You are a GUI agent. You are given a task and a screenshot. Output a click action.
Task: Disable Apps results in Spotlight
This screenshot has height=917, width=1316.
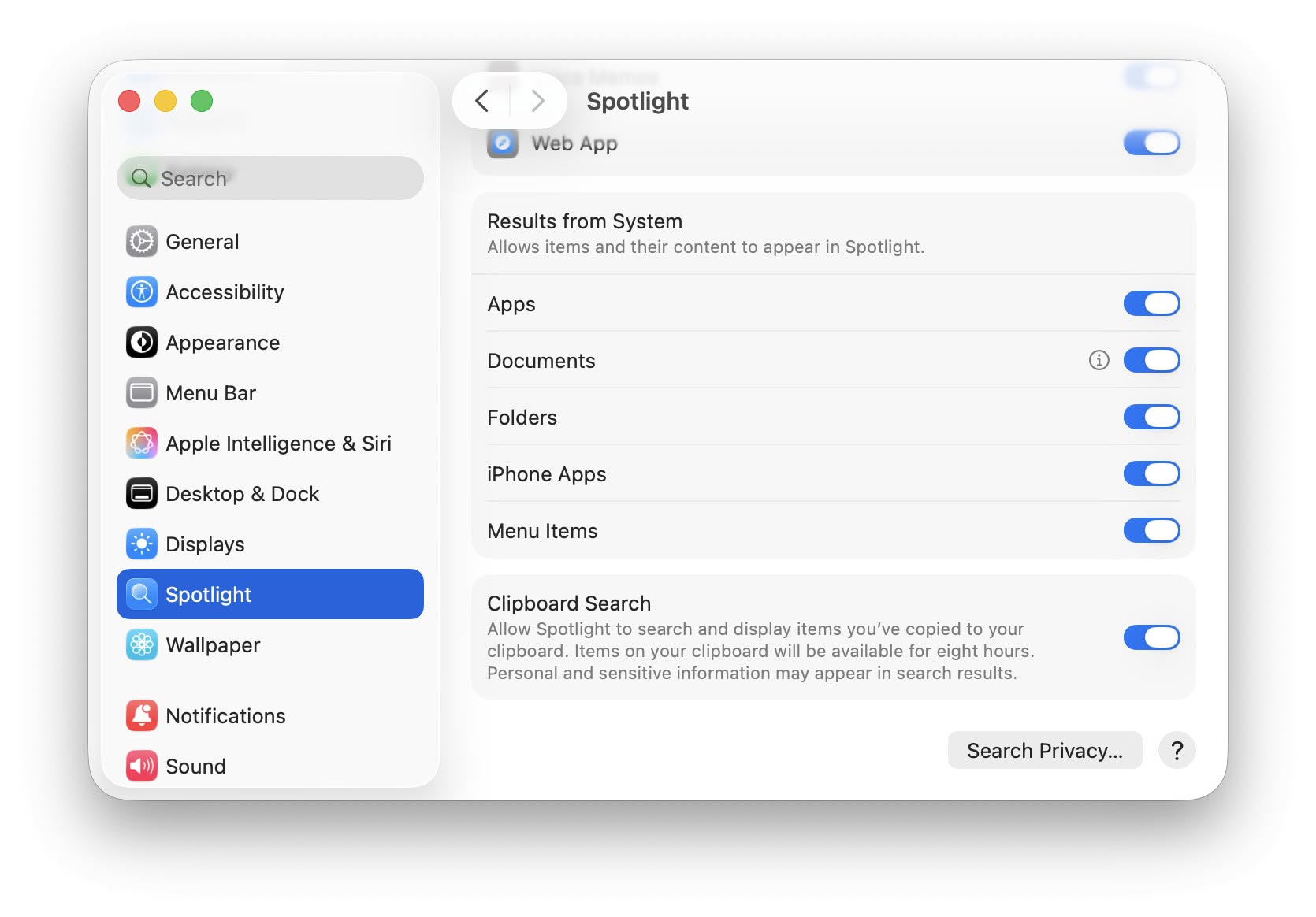click(1152, 303)
